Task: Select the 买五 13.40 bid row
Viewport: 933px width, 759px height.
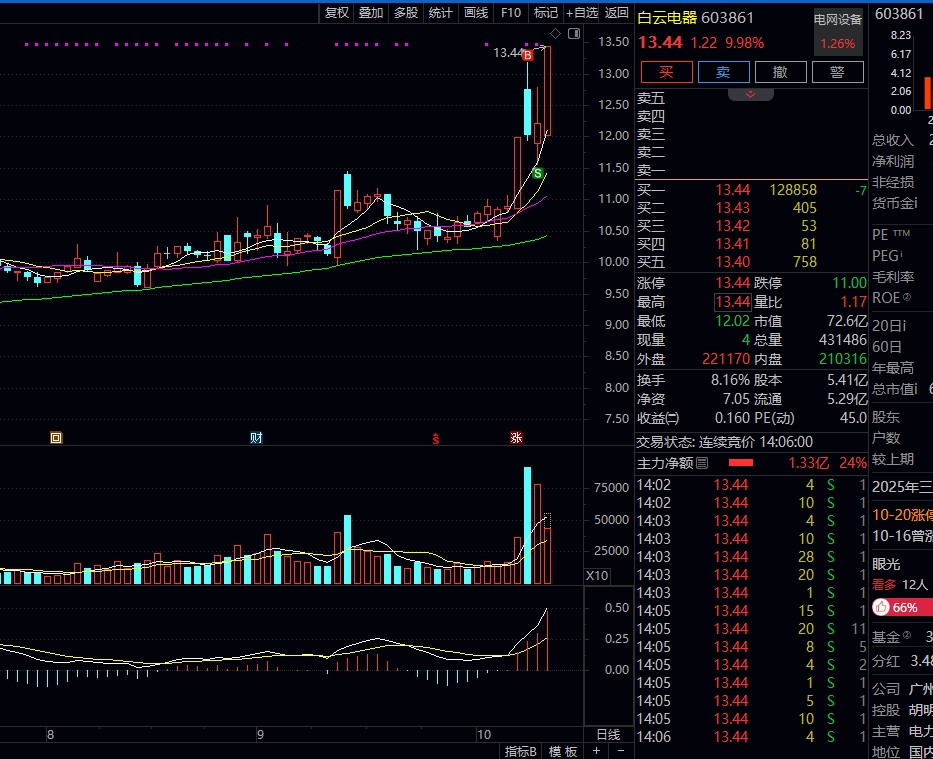Action: coord(752,262)
